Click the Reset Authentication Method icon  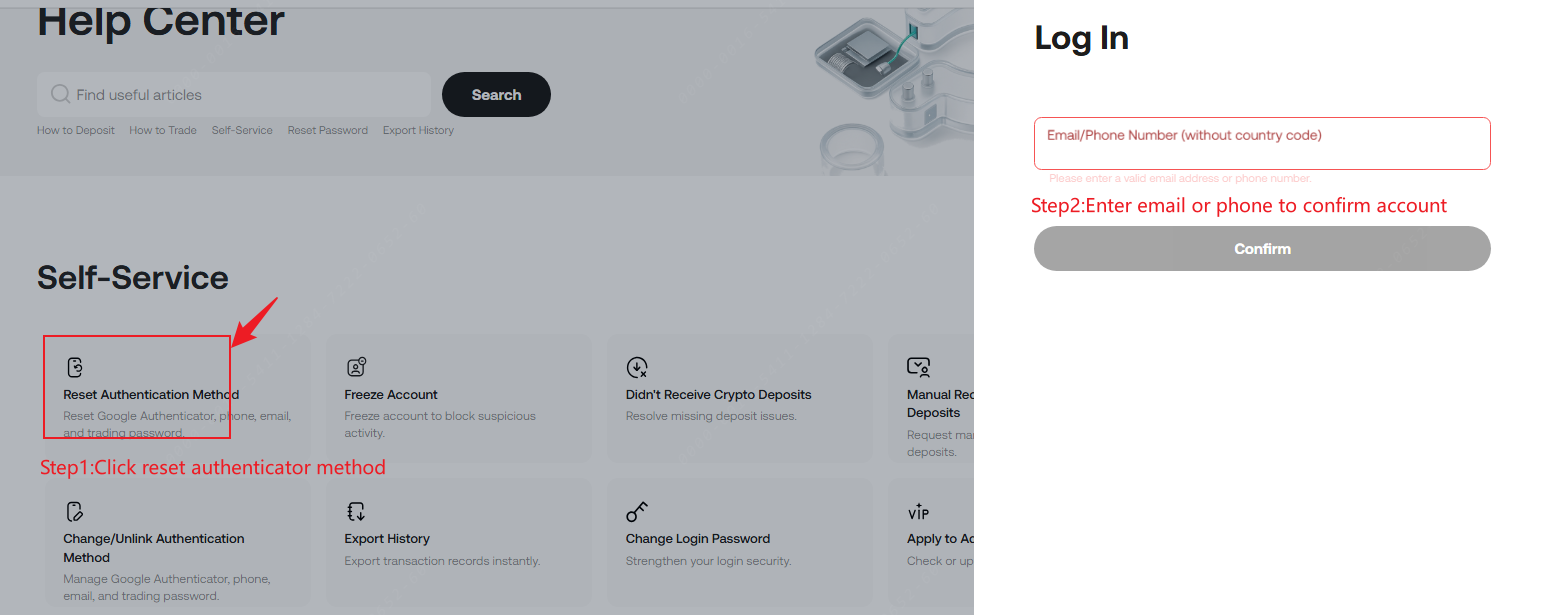pos(74,366)
